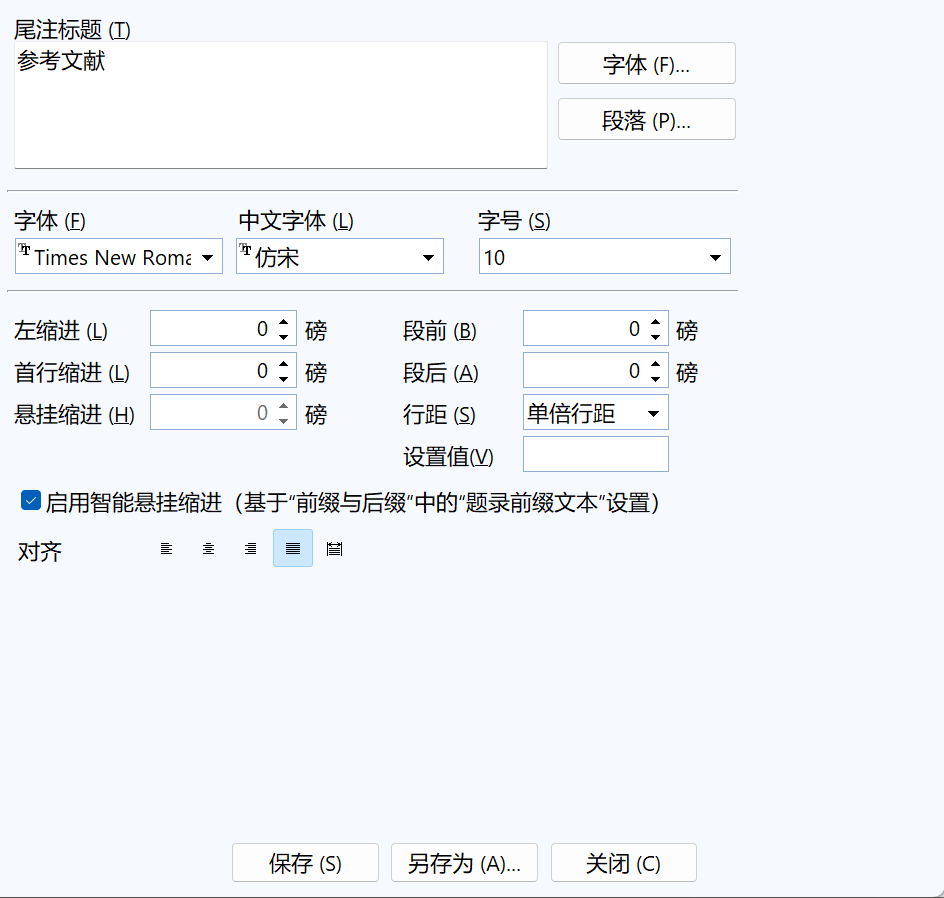Open the 字号 size dropdown
Image resolution: width=944 pixels, height=898 pixels.
(715, 258)
